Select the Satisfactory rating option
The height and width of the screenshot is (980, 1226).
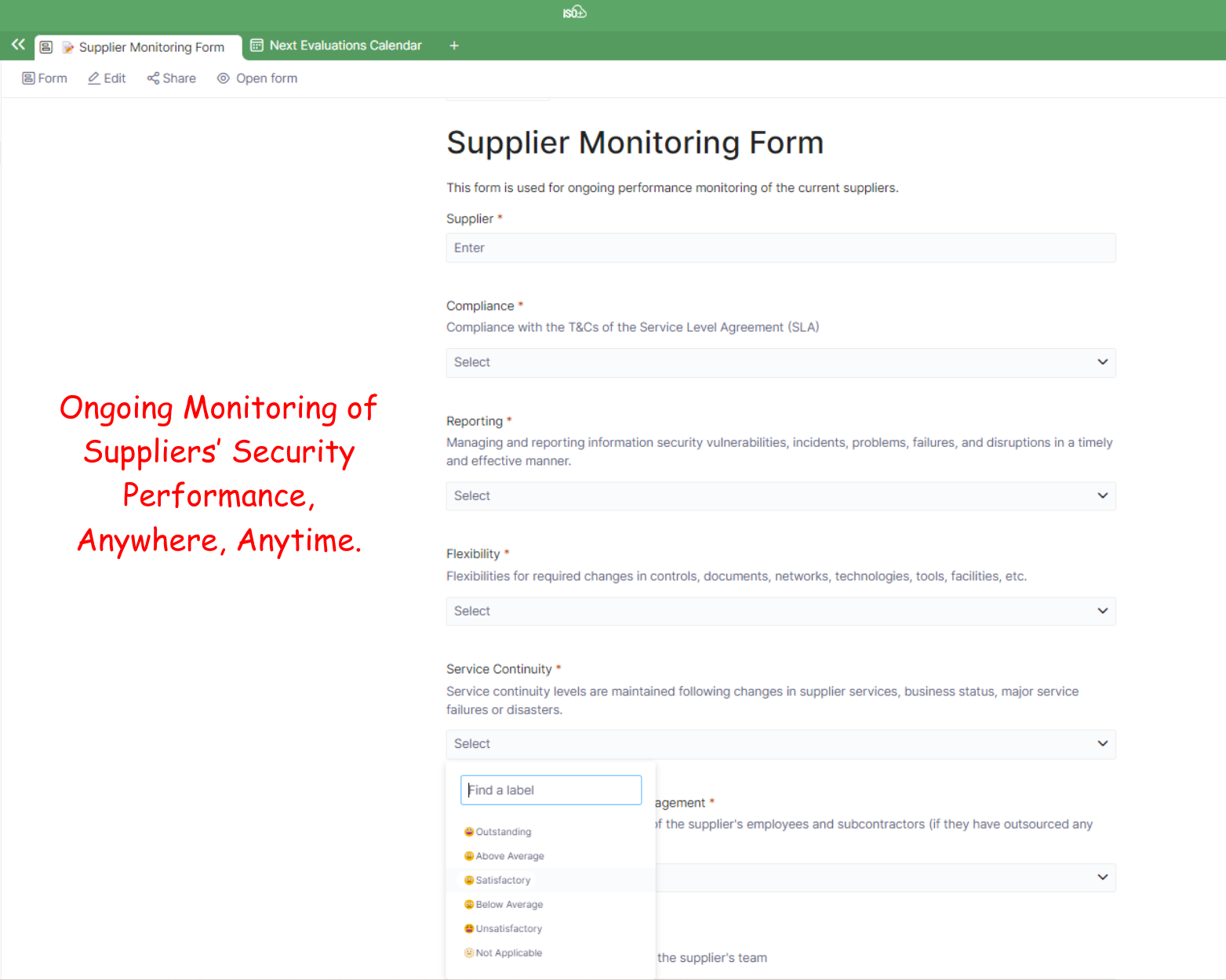503,880
